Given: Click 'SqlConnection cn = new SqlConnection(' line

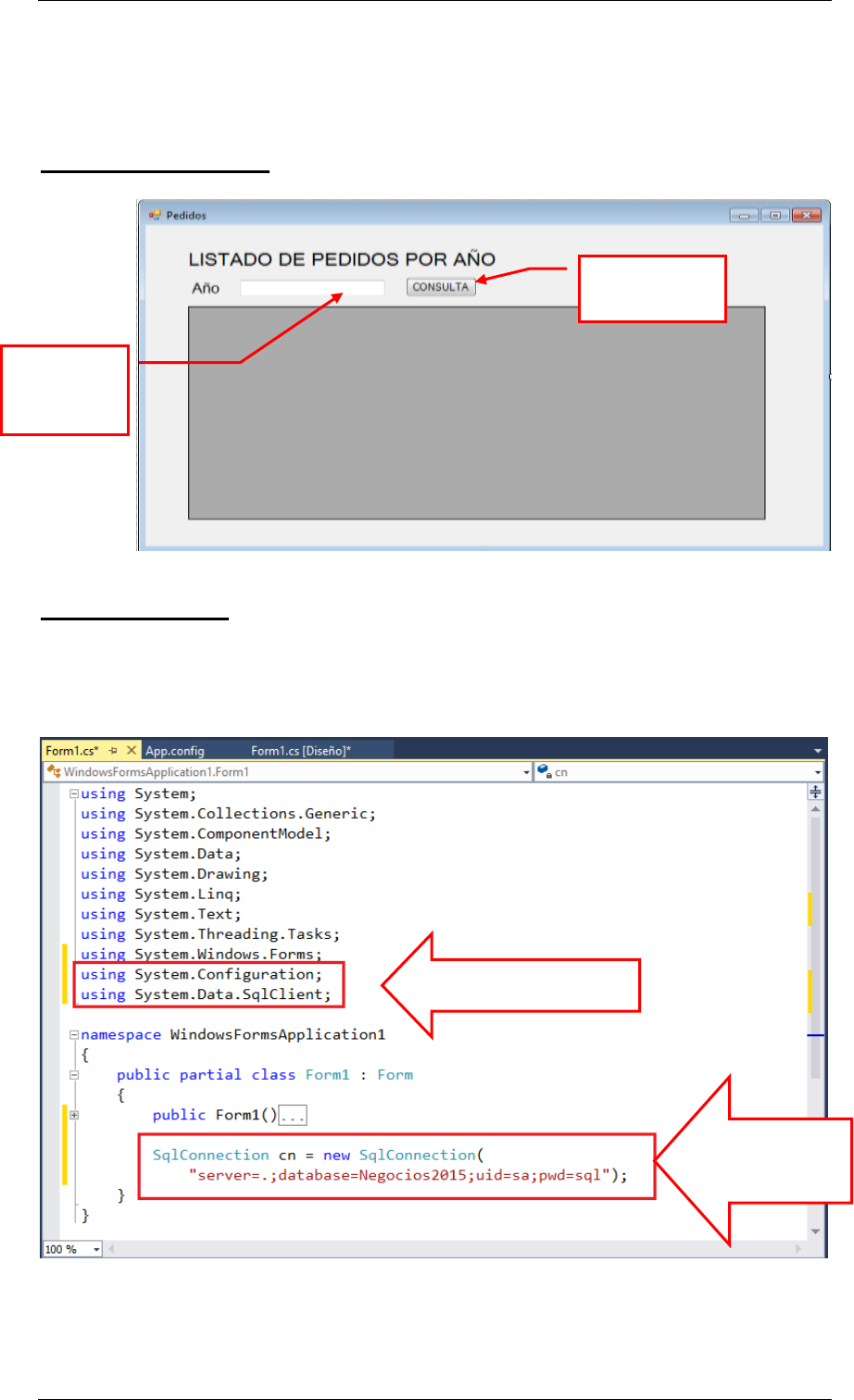Looking at the screenshot, I should [318, 1156].
